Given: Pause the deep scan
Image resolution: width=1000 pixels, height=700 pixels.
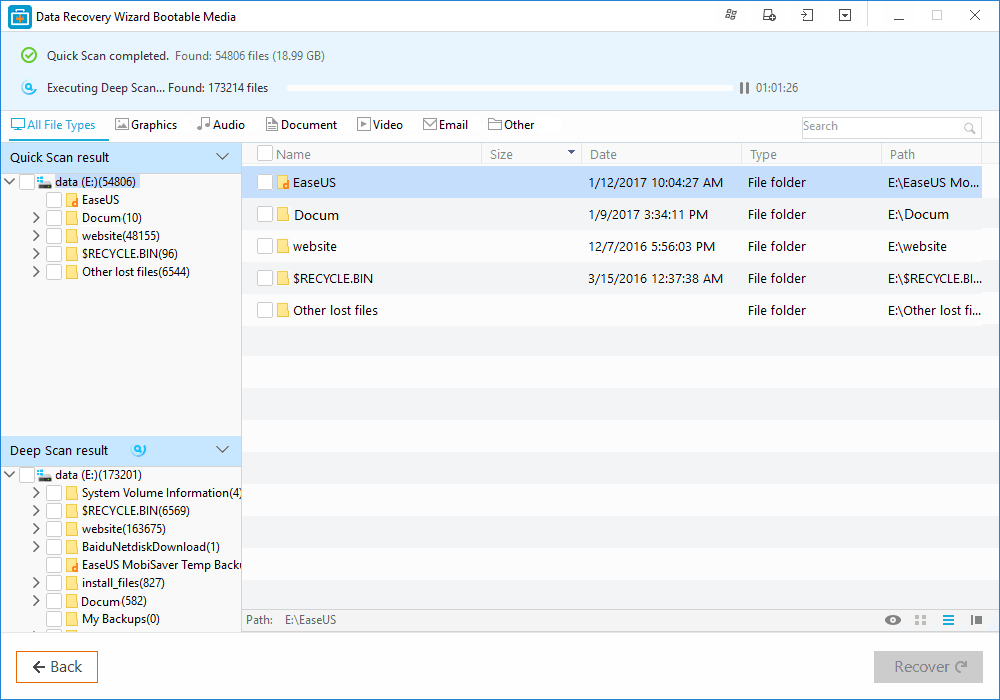Looking at the screenshot, I should click(744, 88).
